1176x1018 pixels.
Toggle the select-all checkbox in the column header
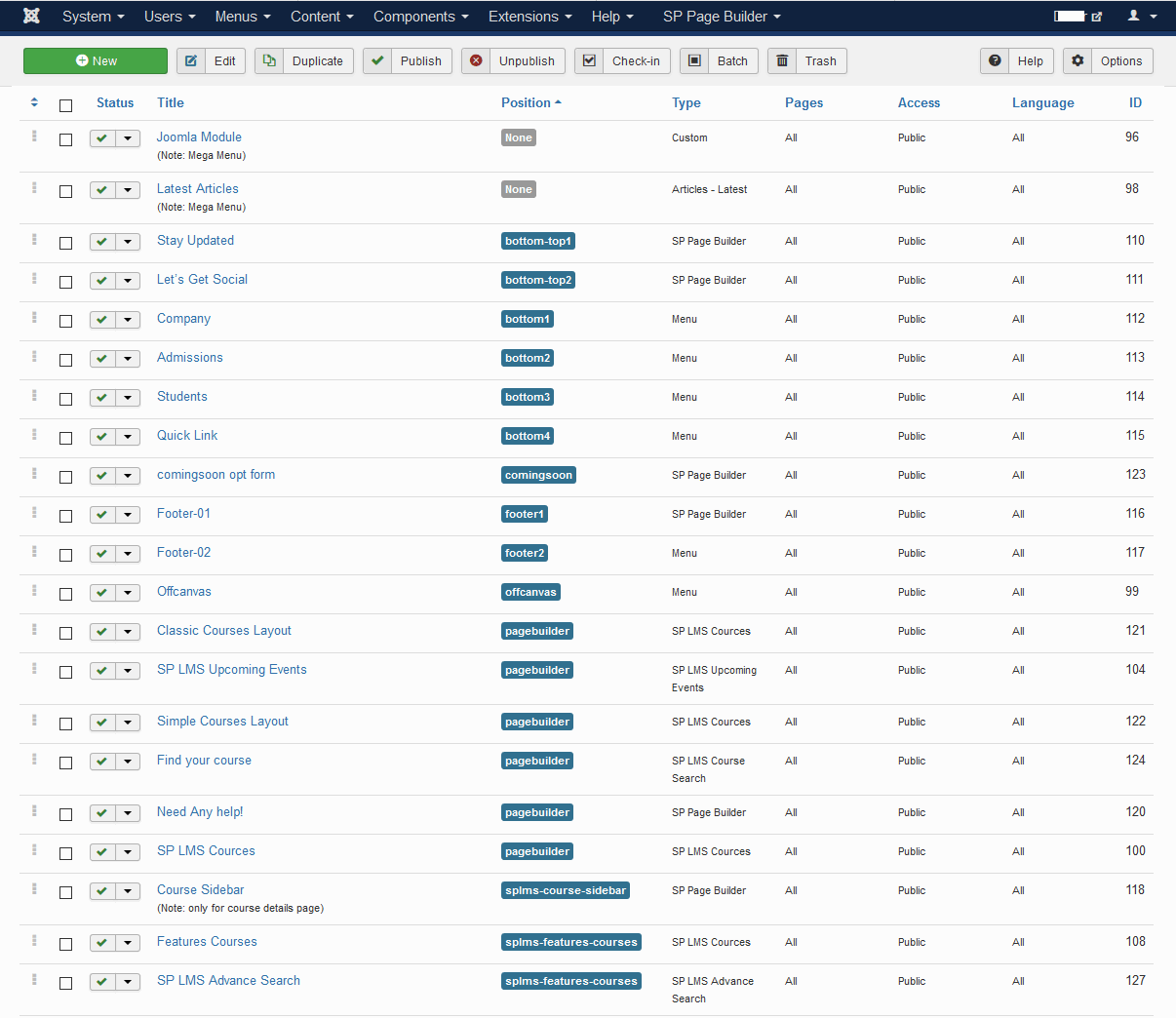click(65, 105)
